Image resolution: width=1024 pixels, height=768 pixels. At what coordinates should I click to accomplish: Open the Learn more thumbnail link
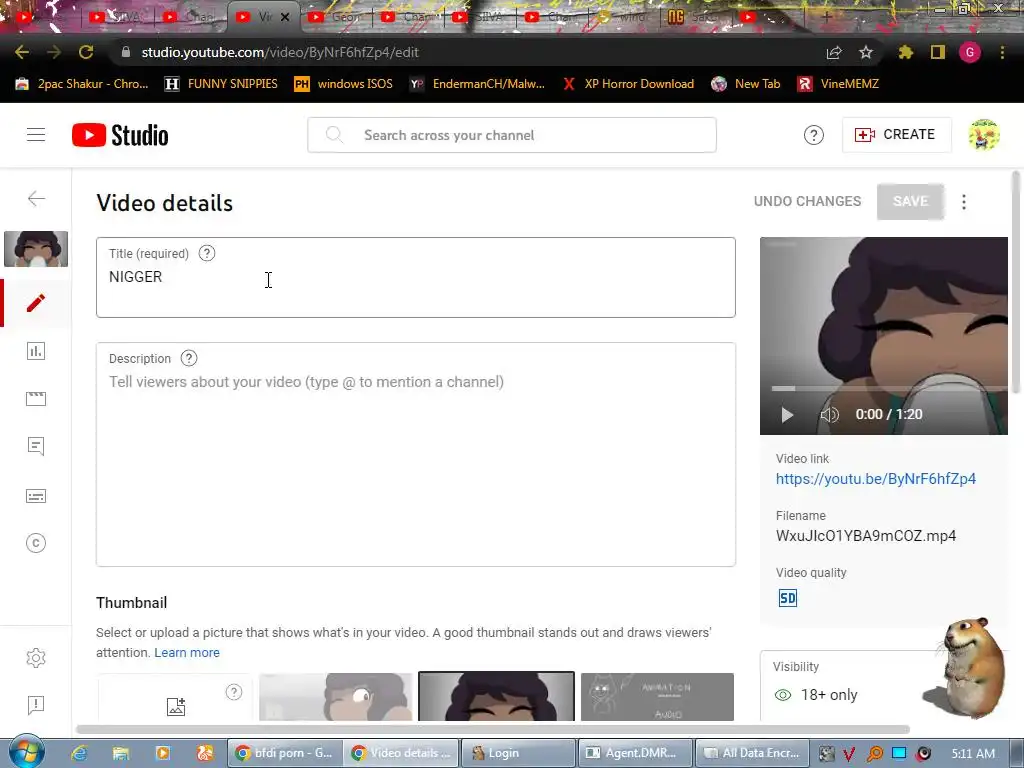187,652
